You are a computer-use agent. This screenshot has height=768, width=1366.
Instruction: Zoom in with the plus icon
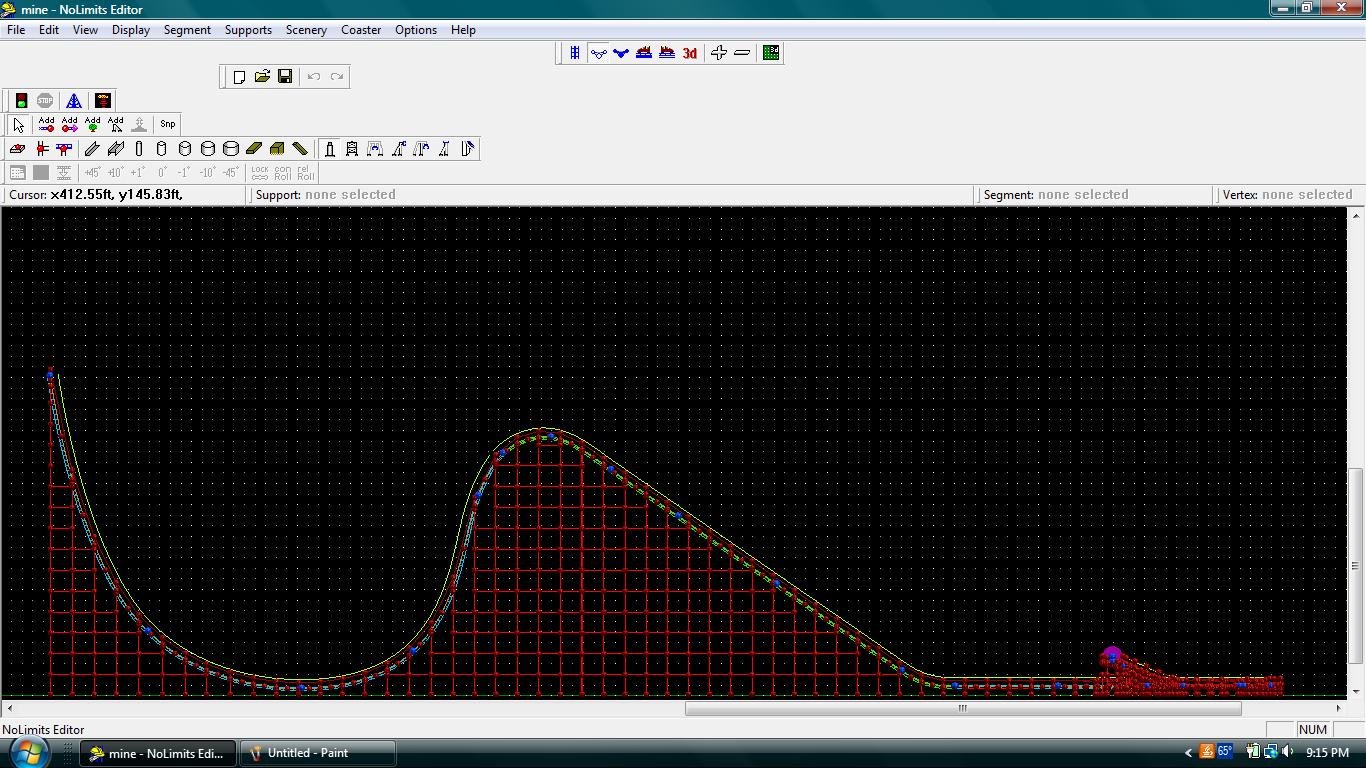(x=719, y=53)
